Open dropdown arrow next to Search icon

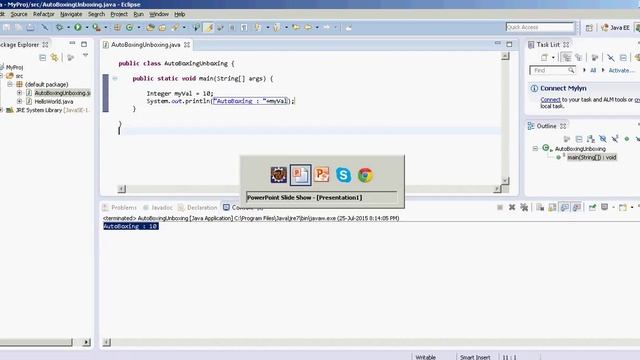tap(184, 27)
